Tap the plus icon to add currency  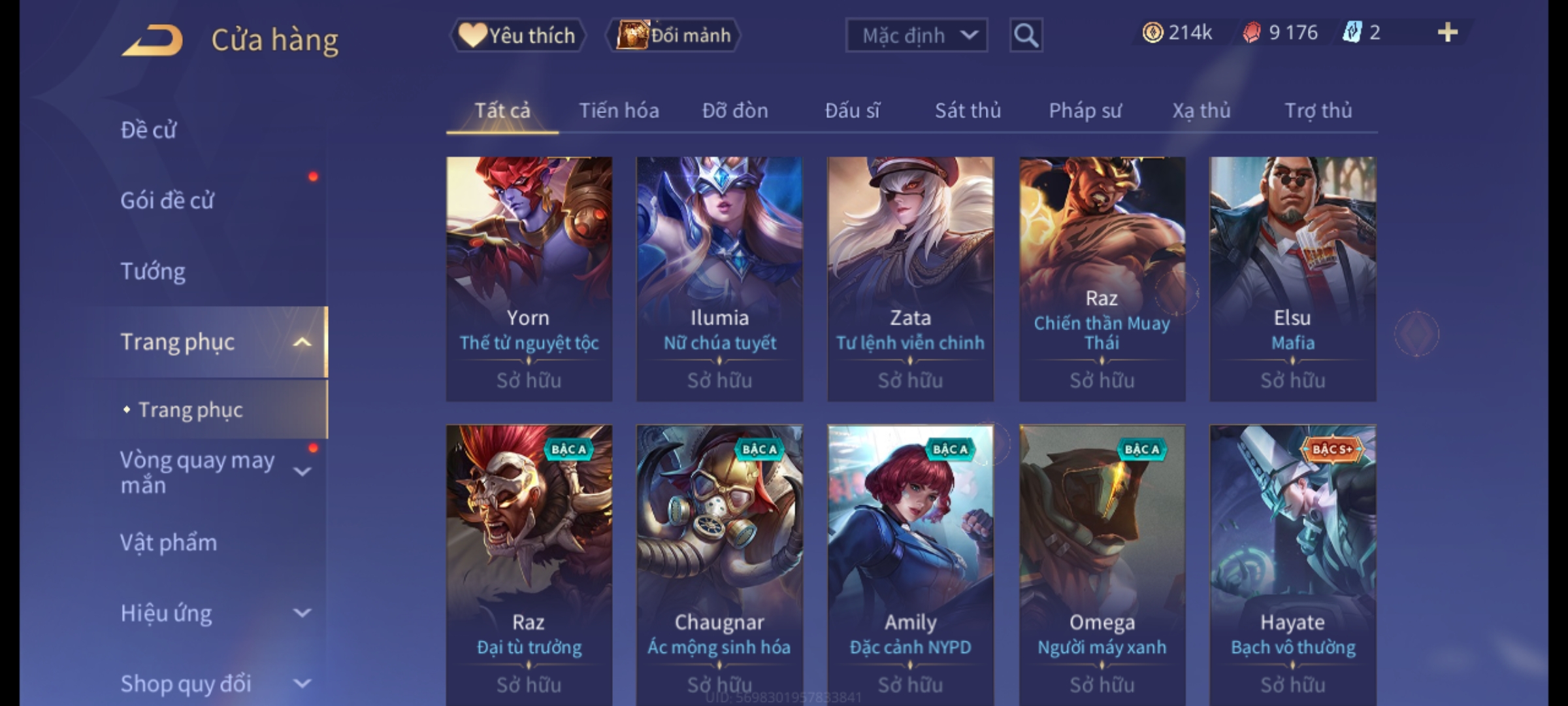(x=1448, y=33)
